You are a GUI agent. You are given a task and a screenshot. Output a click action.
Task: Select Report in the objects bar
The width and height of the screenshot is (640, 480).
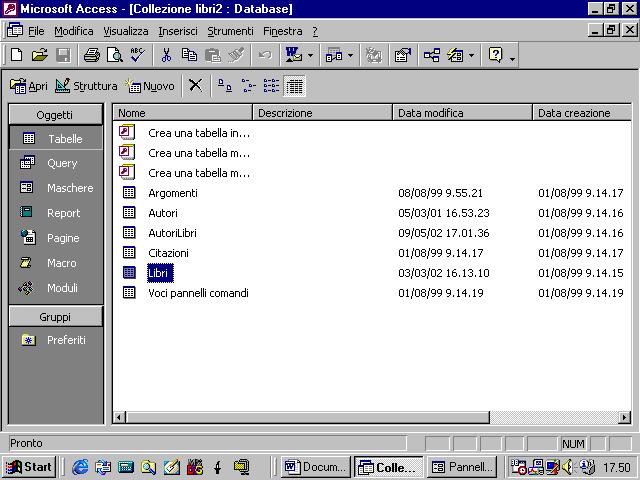56,213
